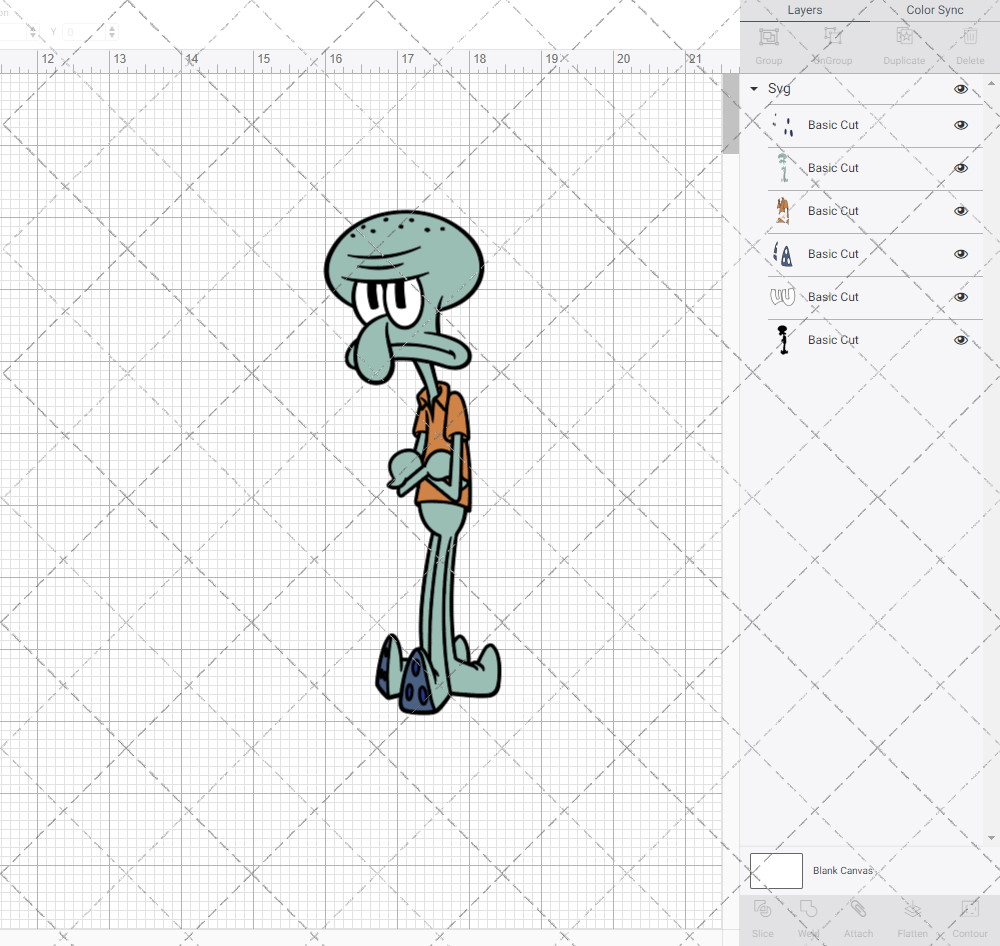
Task: Click the Blank Canvas color swatch
Action: pyautogui.click(x=776, y=871)
